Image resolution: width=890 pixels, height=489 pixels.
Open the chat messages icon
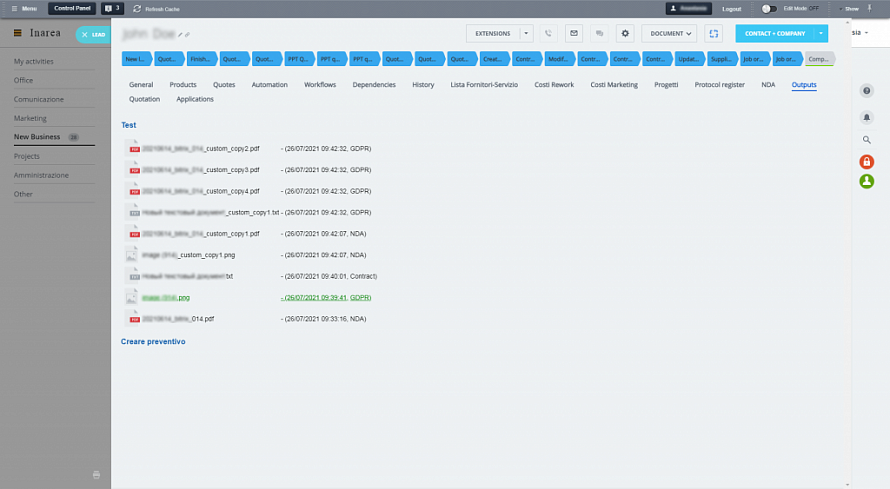tap(599, 33)
